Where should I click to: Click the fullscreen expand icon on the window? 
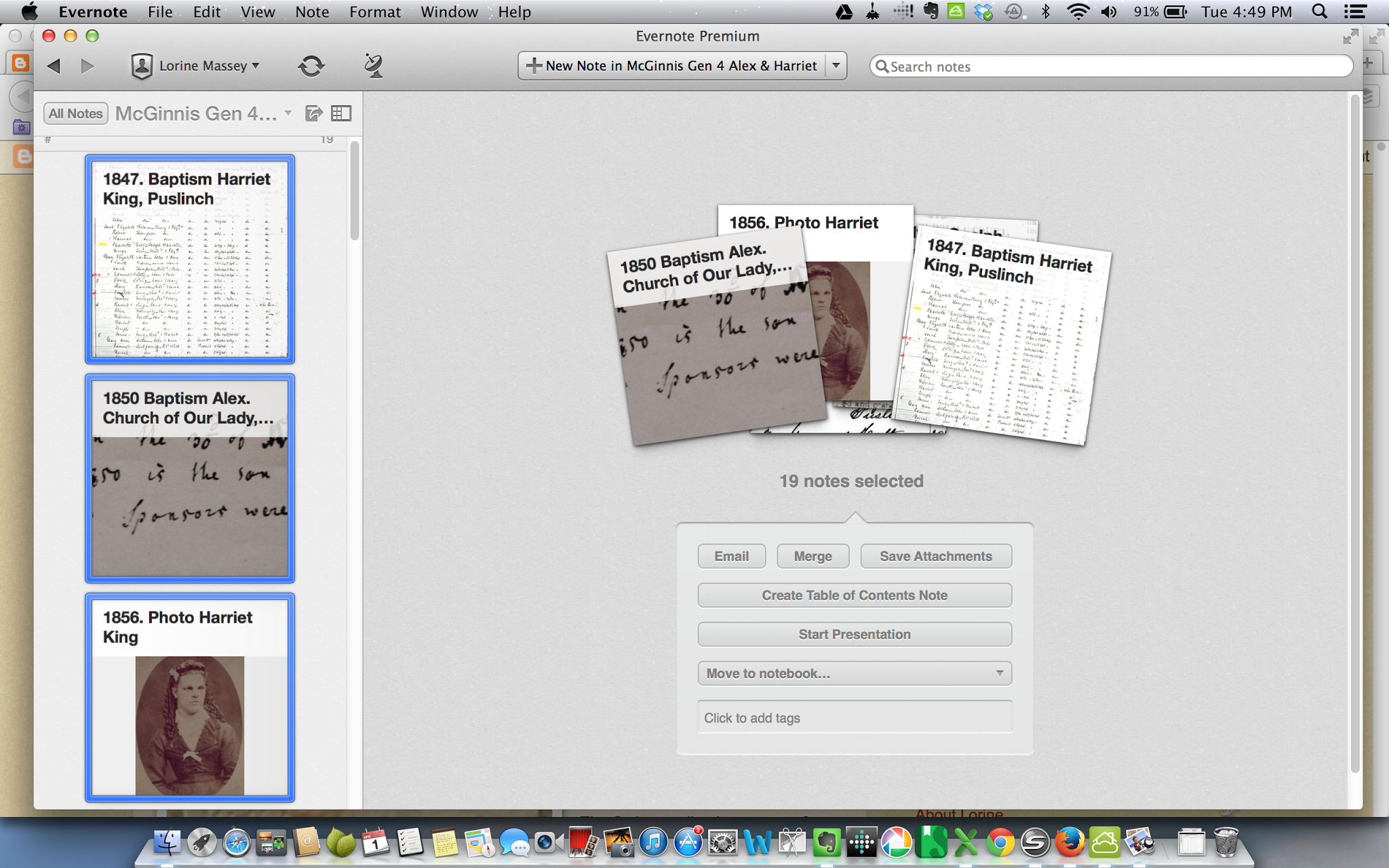point(1352,36)
